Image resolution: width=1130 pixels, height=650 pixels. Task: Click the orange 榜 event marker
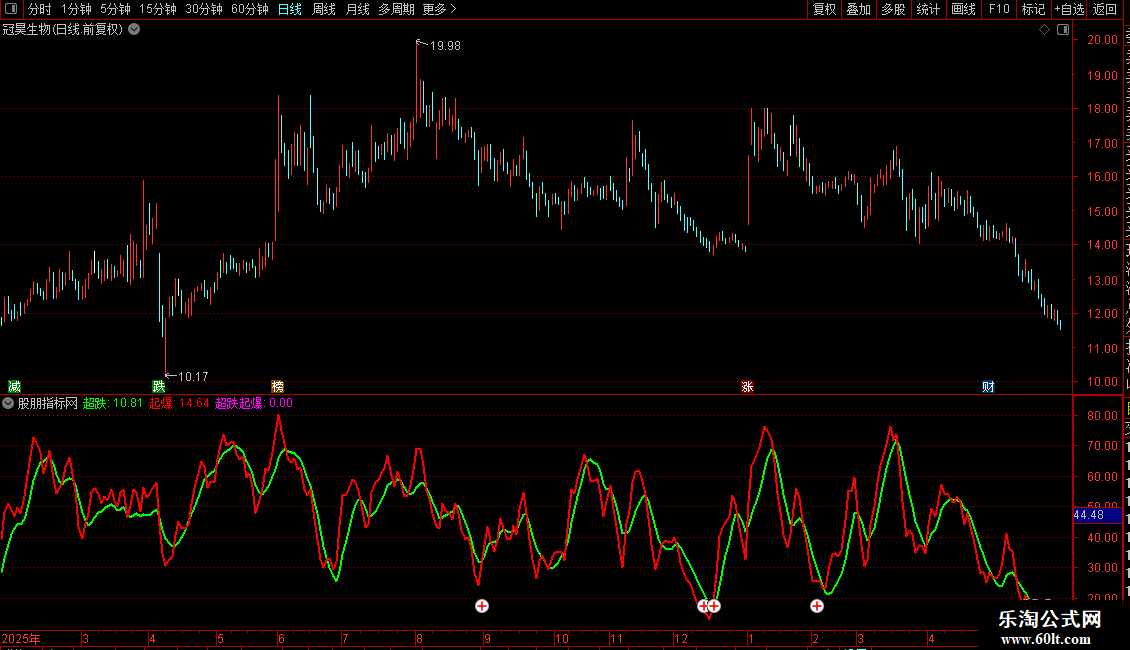(277, 387)
